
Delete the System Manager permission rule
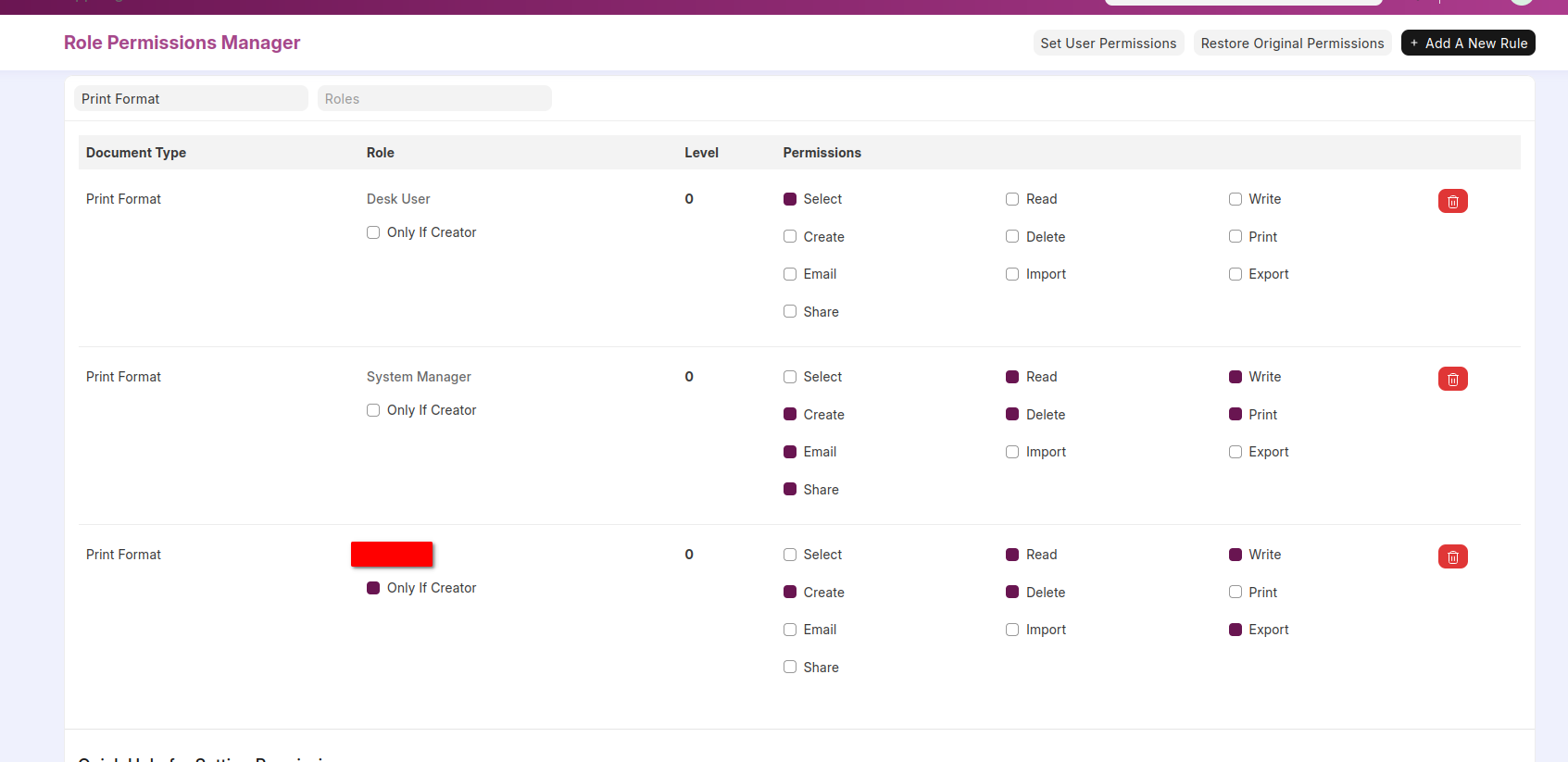(1452, 379)
